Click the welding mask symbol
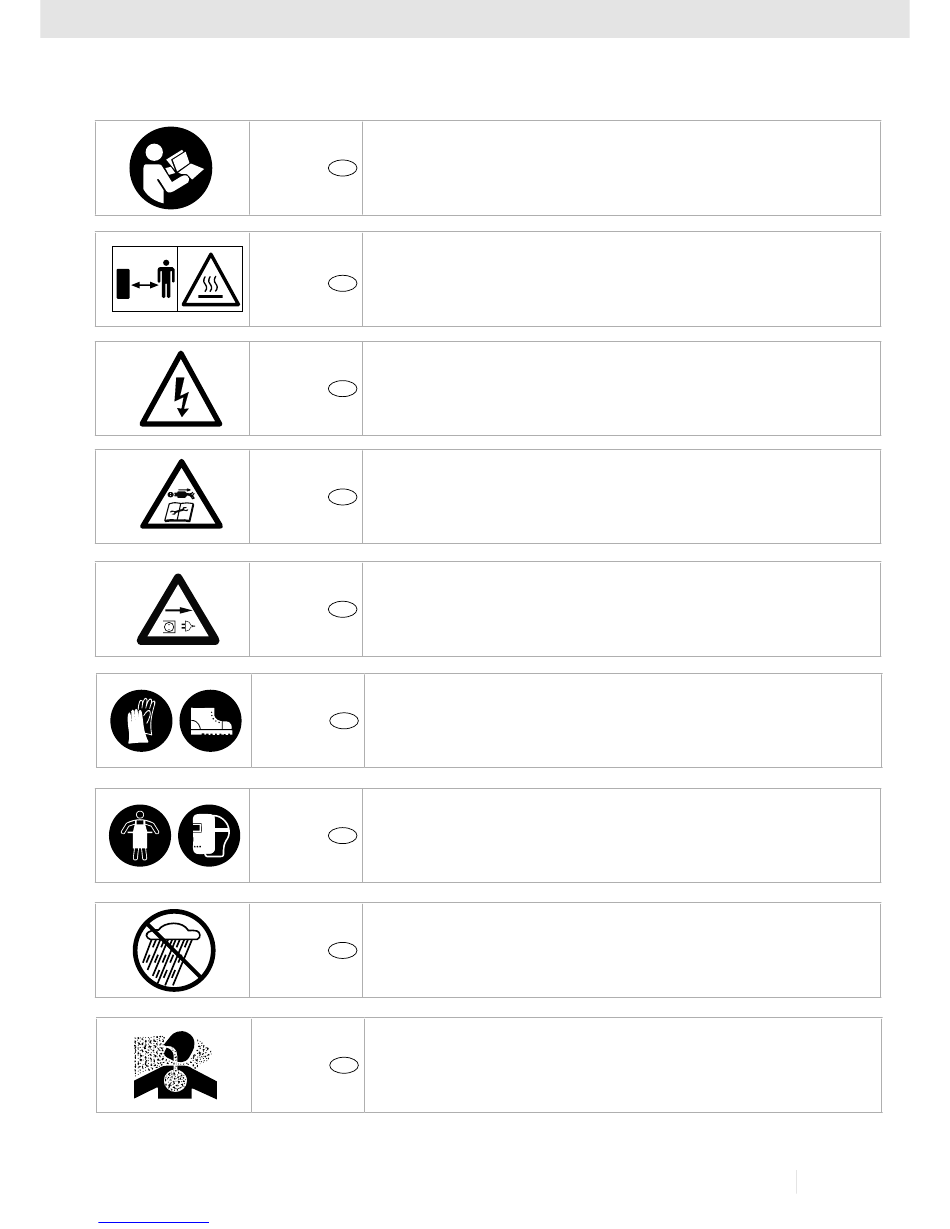This screenshot has height=1229, width=950. [x=209, y=834]
